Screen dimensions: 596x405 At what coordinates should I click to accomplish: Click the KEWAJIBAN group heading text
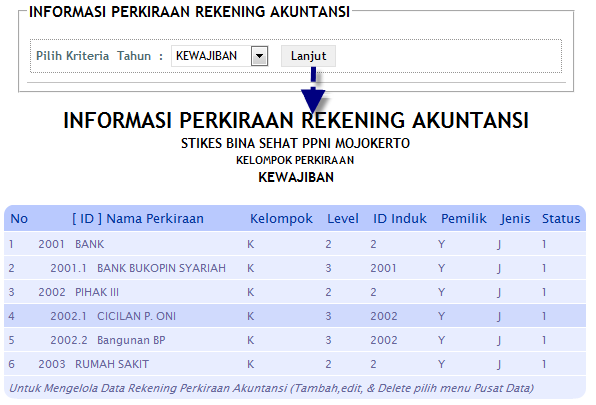pos(296,177)
